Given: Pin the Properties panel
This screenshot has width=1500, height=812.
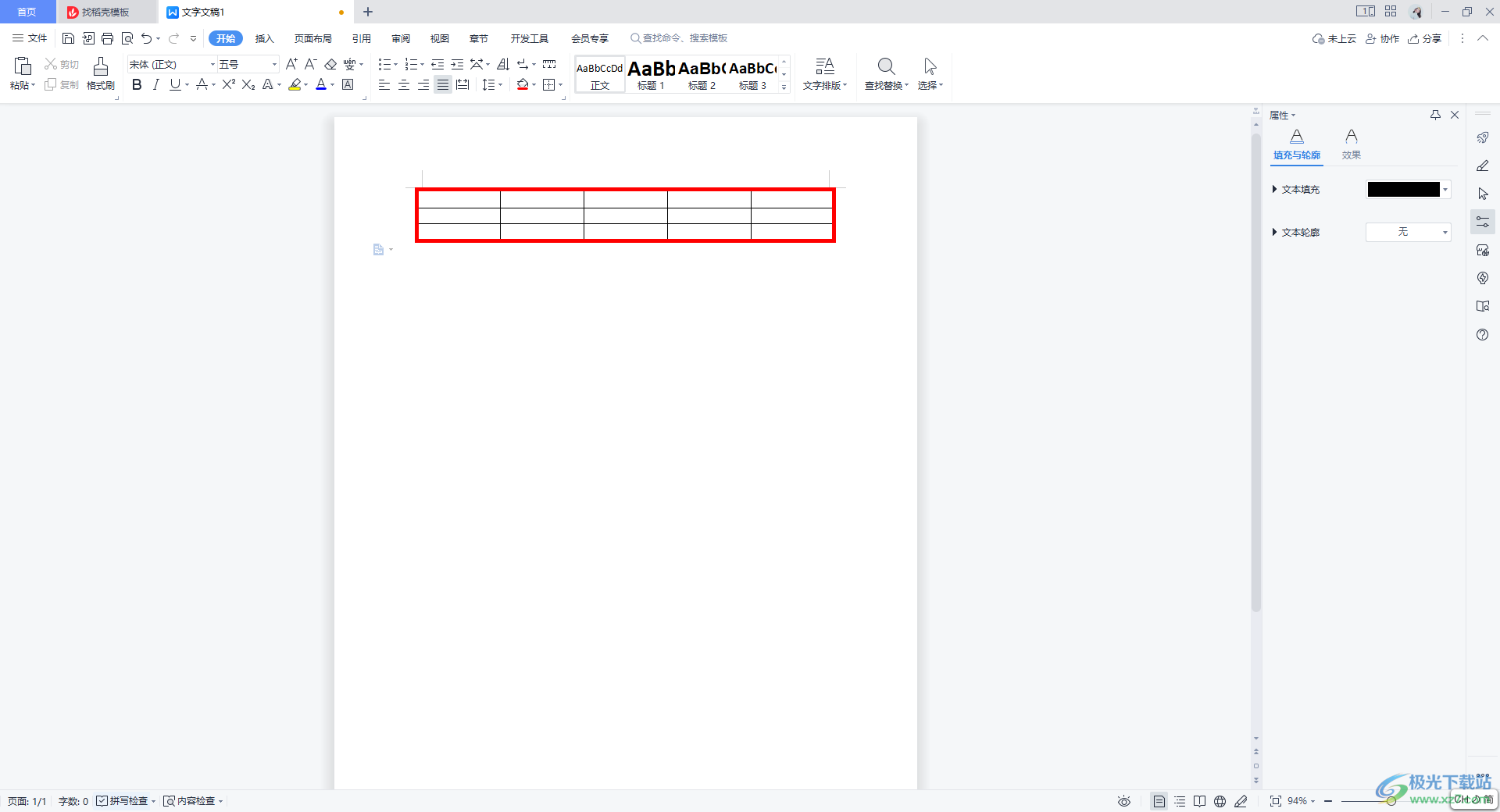Looking at the screenshot, I should click(x=1435, y=115).
